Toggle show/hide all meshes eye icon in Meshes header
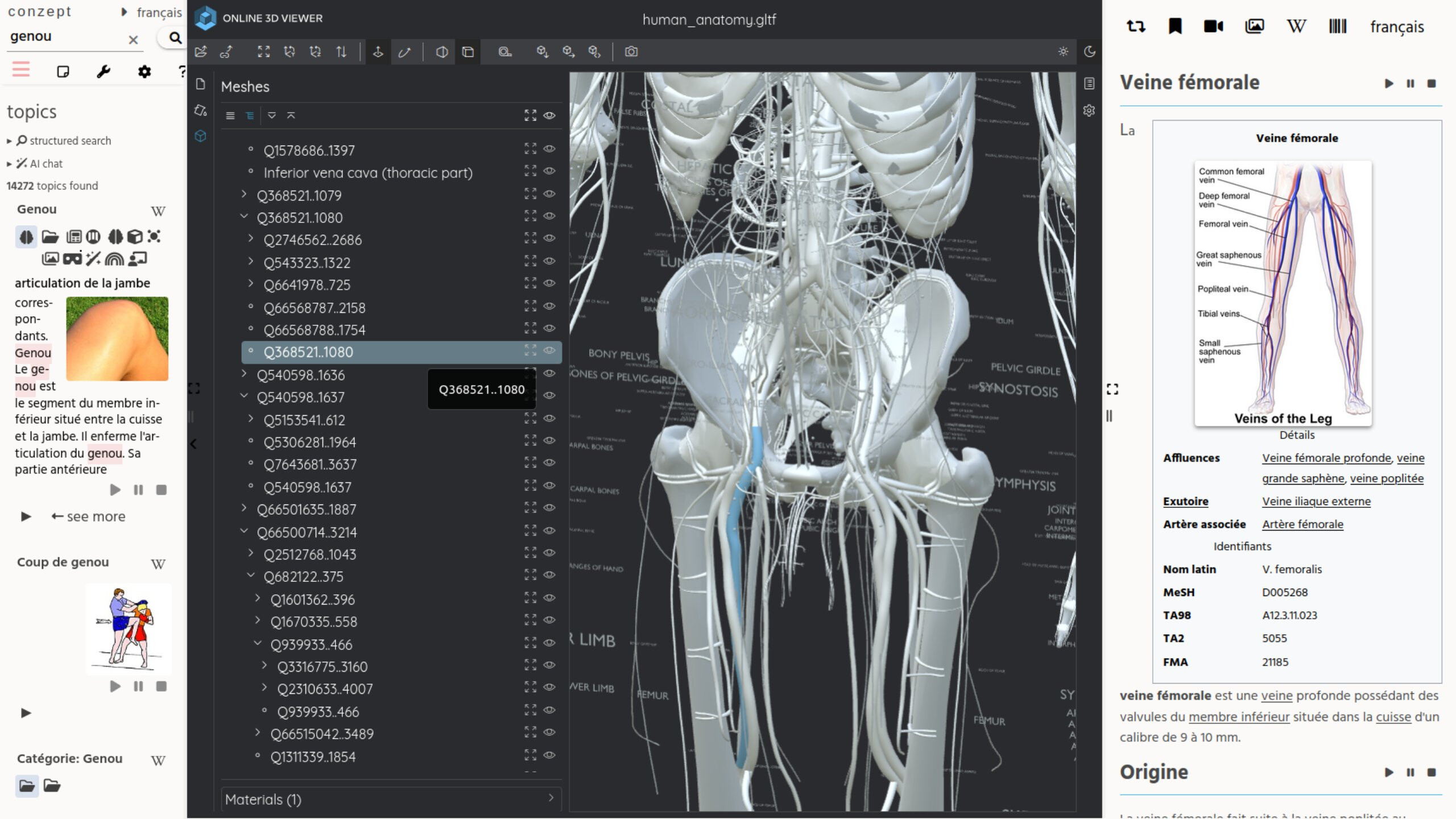Screen dimensions: 1456x819 (549, 115)
